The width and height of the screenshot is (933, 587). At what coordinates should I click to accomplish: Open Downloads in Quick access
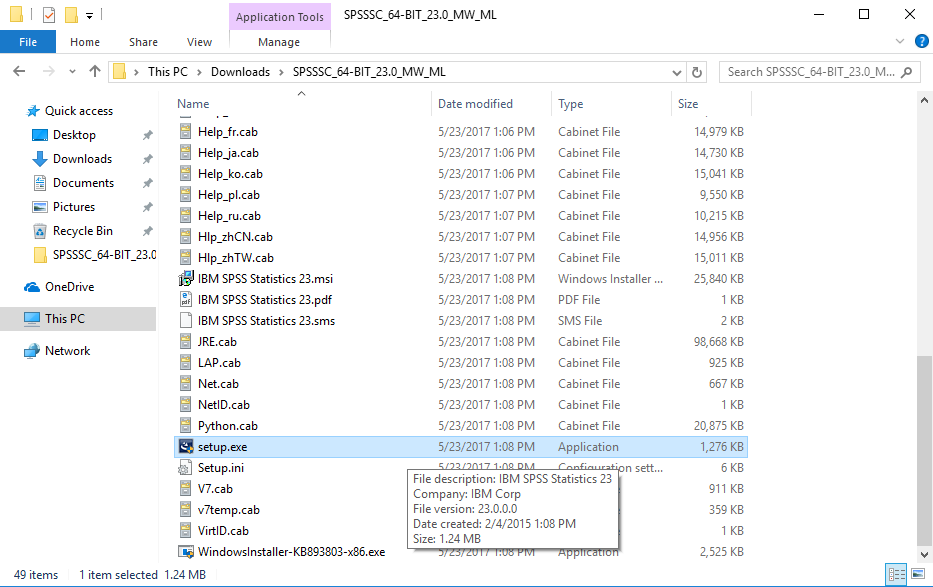[x=82, y=159]
